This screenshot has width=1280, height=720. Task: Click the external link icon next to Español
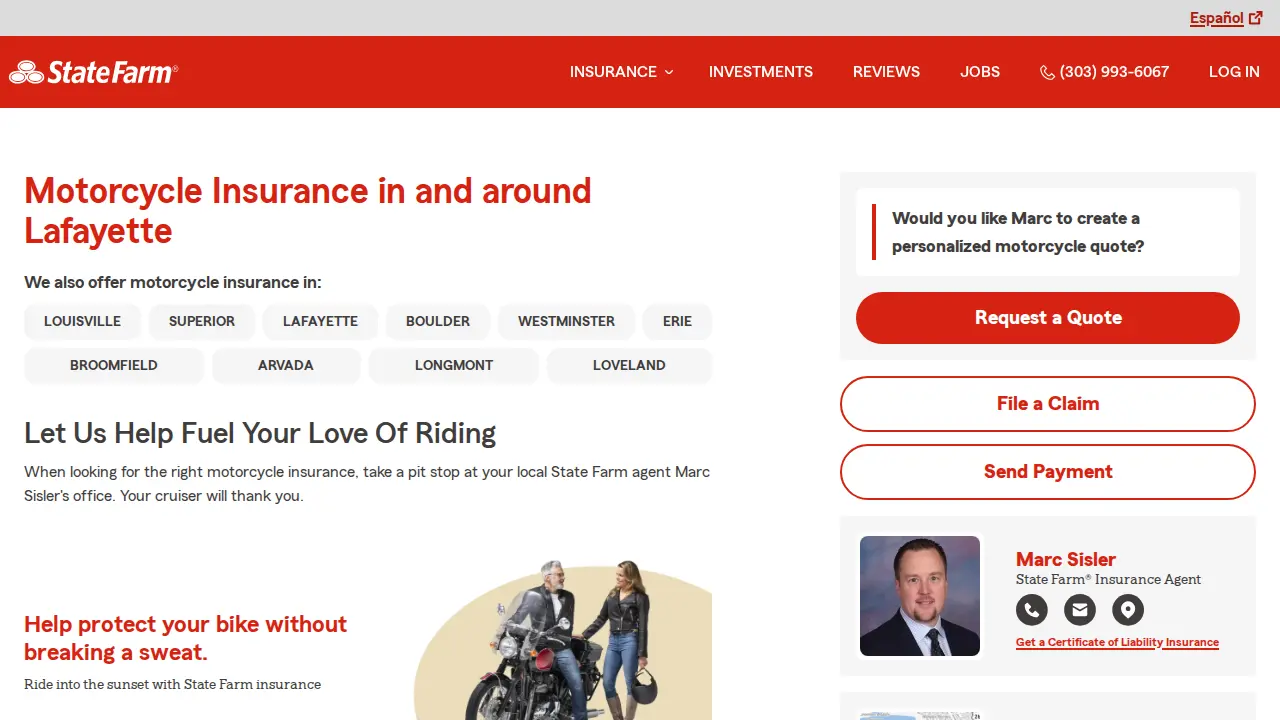[1256, 18]
